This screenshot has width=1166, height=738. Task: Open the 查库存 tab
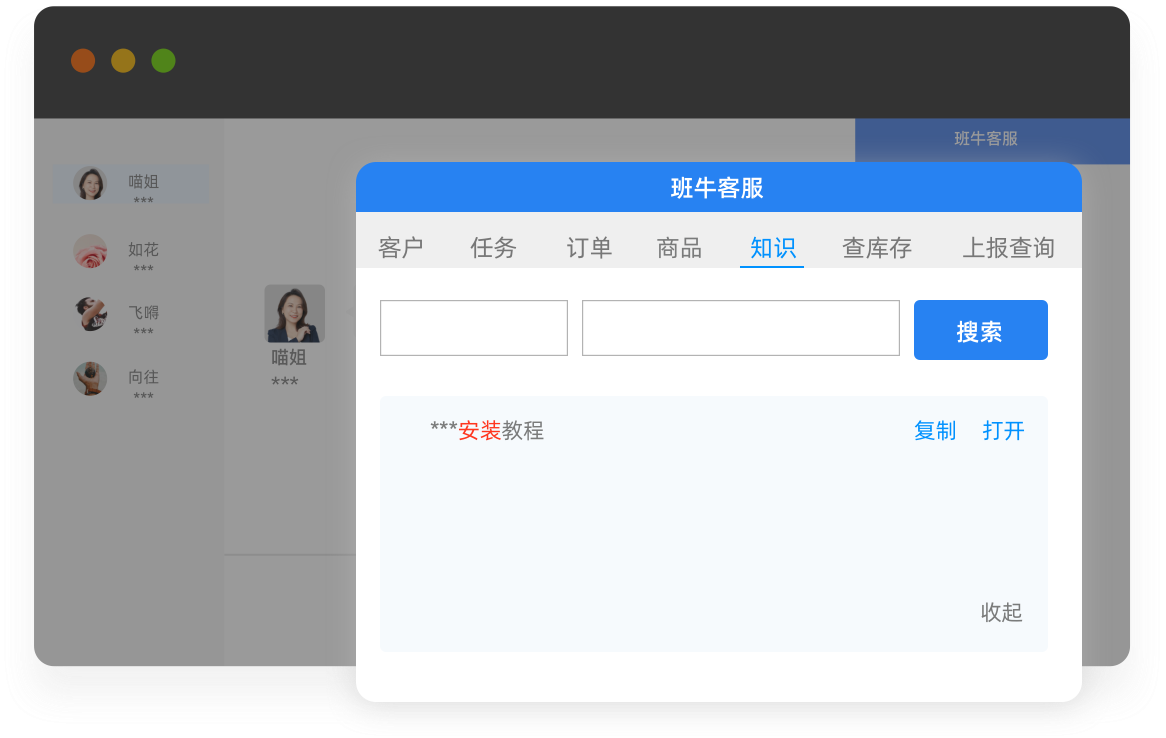click(877, 248)
